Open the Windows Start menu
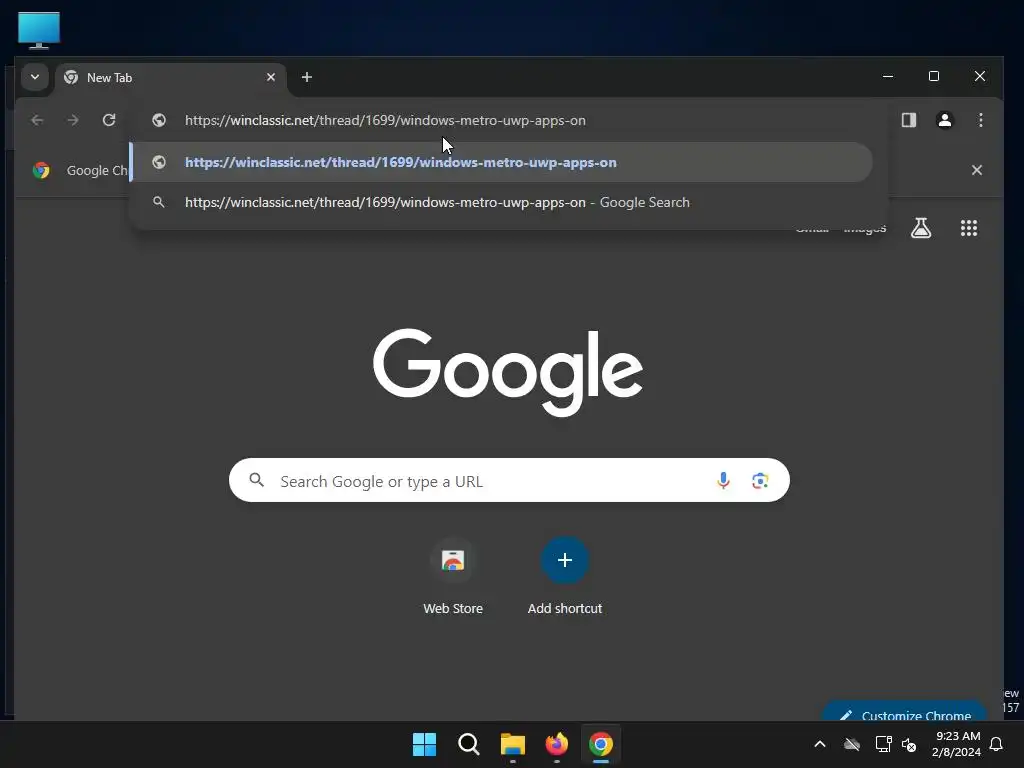The height and width of the screenshot is (768, 1024). 424,744
